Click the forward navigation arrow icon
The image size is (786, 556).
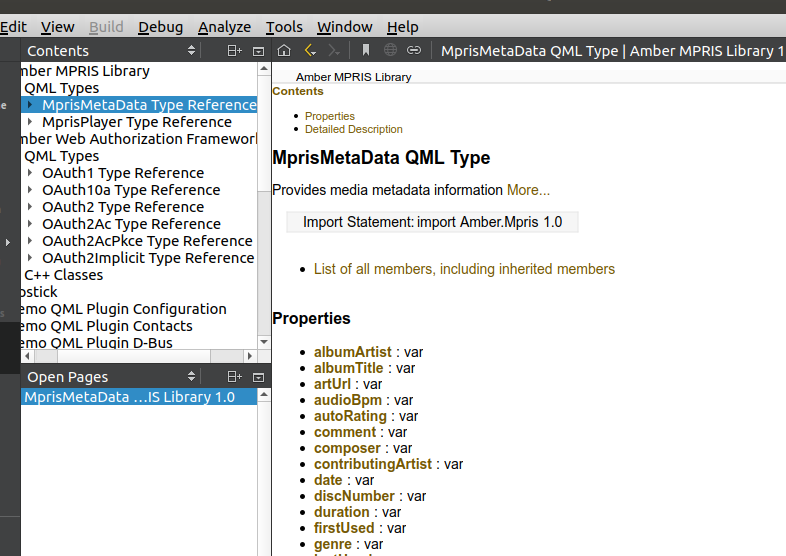click(334, 50)
